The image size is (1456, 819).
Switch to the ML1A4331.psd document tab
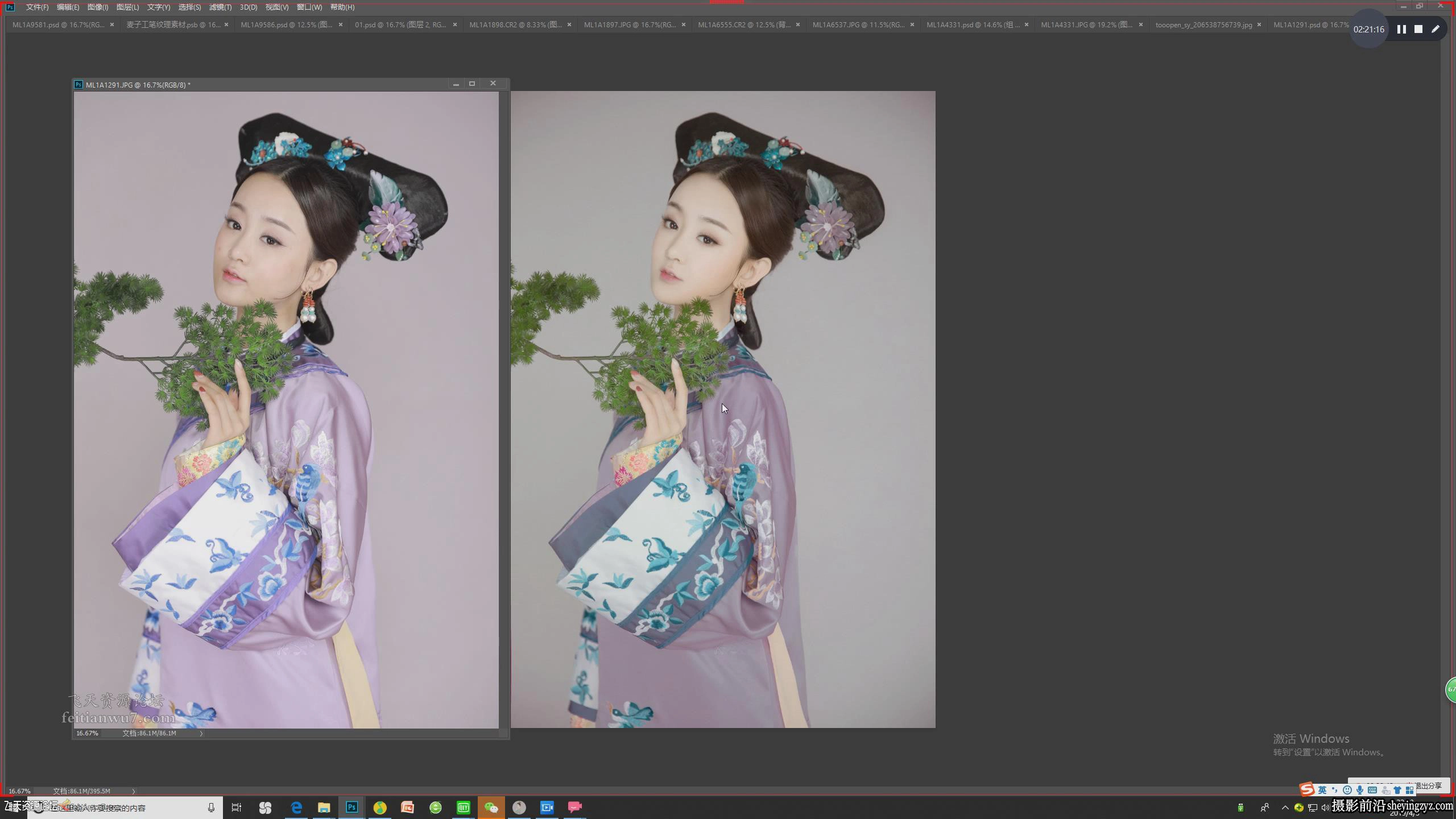click(973, 25)
